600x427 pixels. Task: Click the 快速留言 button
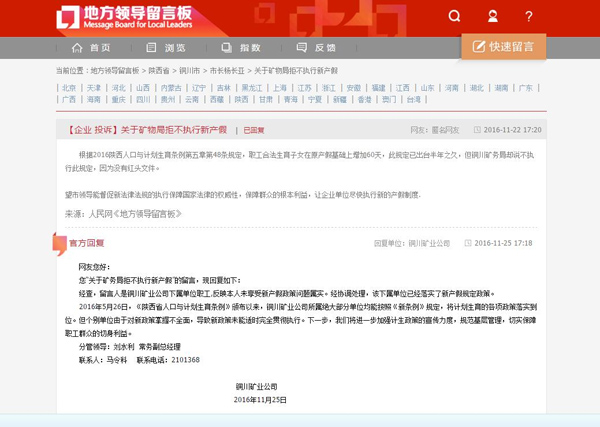pyautogui.click(x=504, y=47)
